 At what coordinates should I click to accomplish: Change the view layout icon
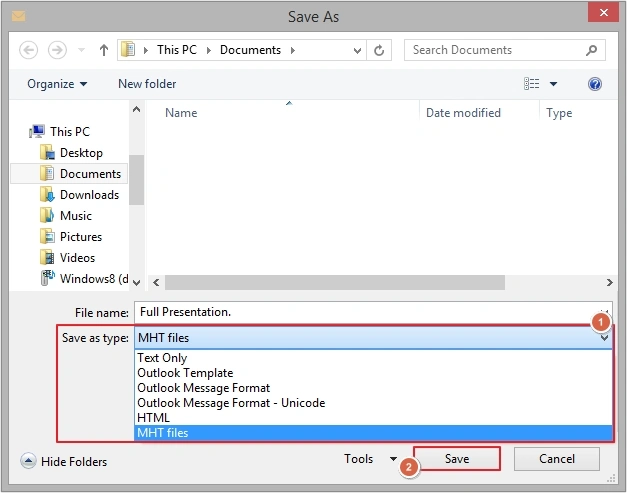point(531,84)
